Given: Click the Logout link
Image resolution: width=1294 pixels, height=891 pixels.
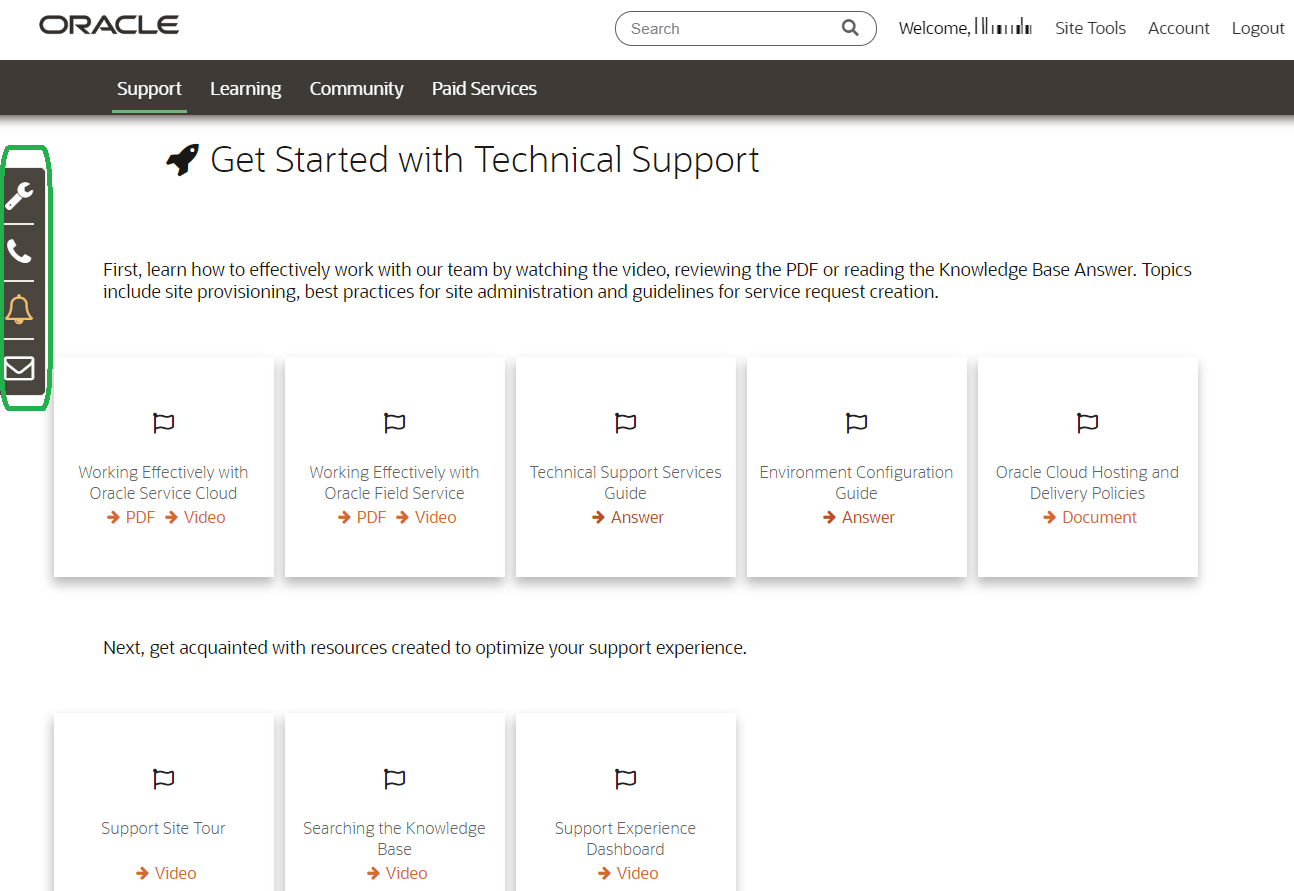Looking at the screenshot, I should [1258, 28].
